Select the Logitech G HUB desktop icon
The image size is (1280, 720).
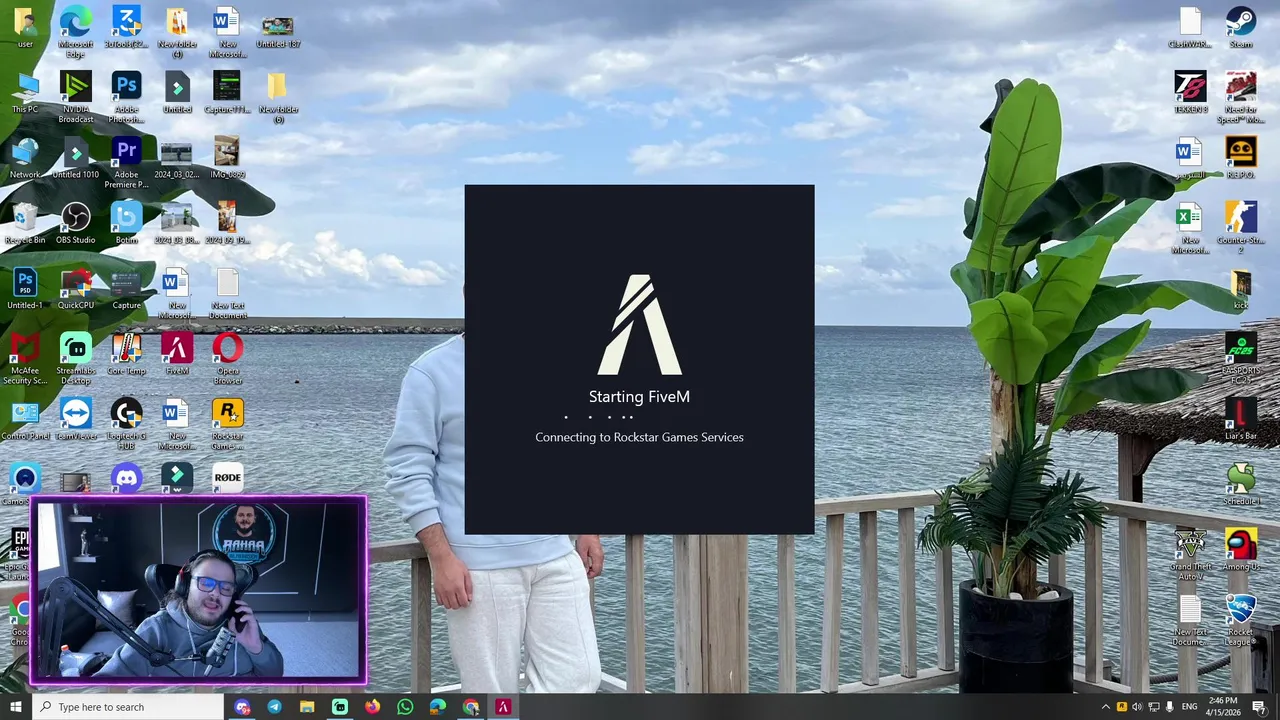pyautogui.click(x=126, y=425)
